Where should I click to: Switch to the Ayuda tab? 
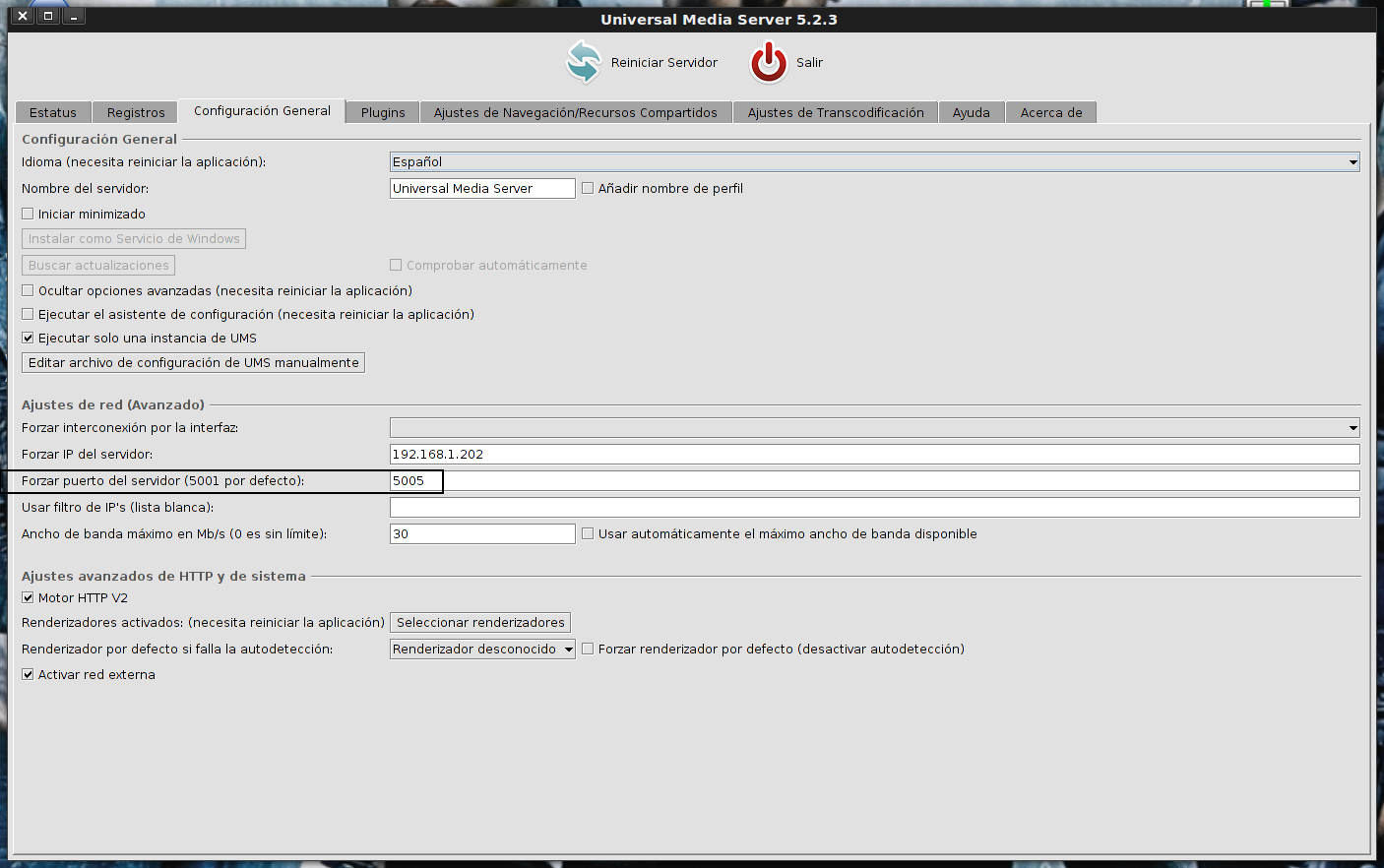point(972,112)
